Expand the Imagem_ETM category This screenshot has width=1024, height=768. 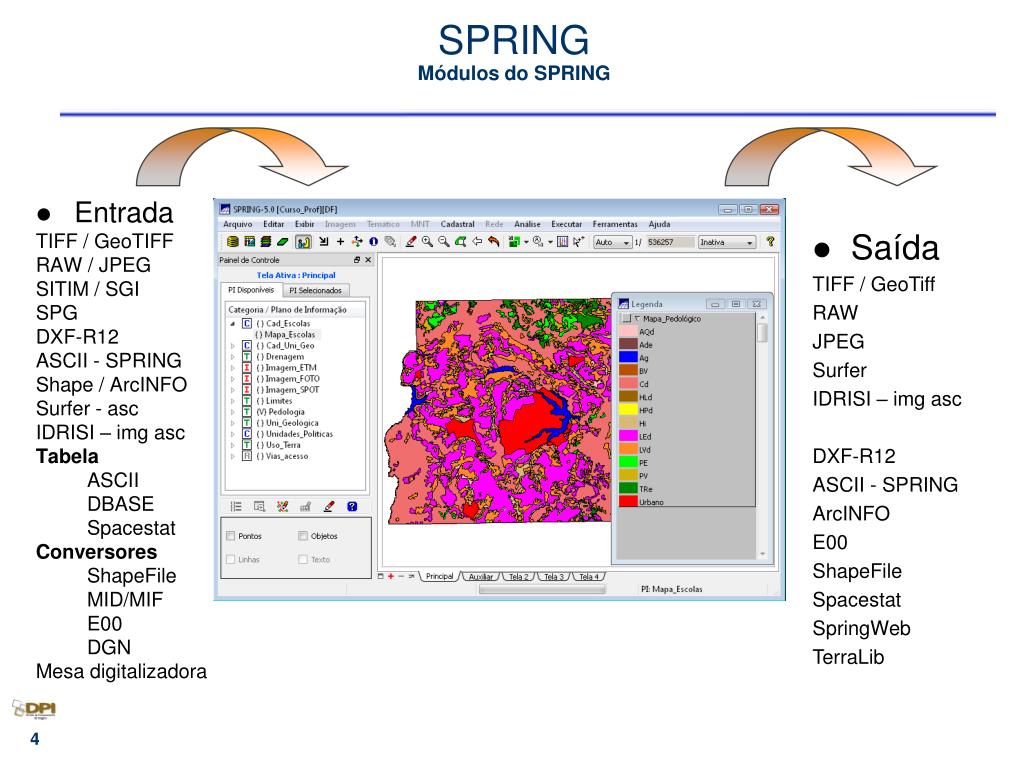232,368
